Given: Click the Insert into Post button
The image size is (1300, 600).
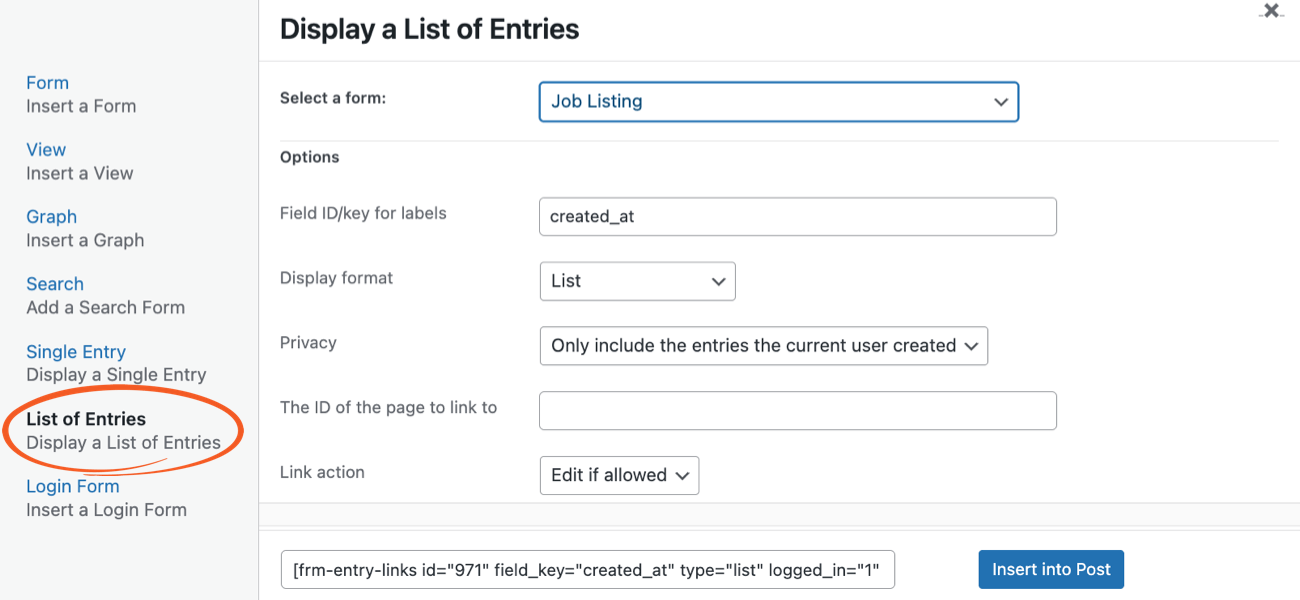Looking at the screenshot, I should [x=1051, y=569].
